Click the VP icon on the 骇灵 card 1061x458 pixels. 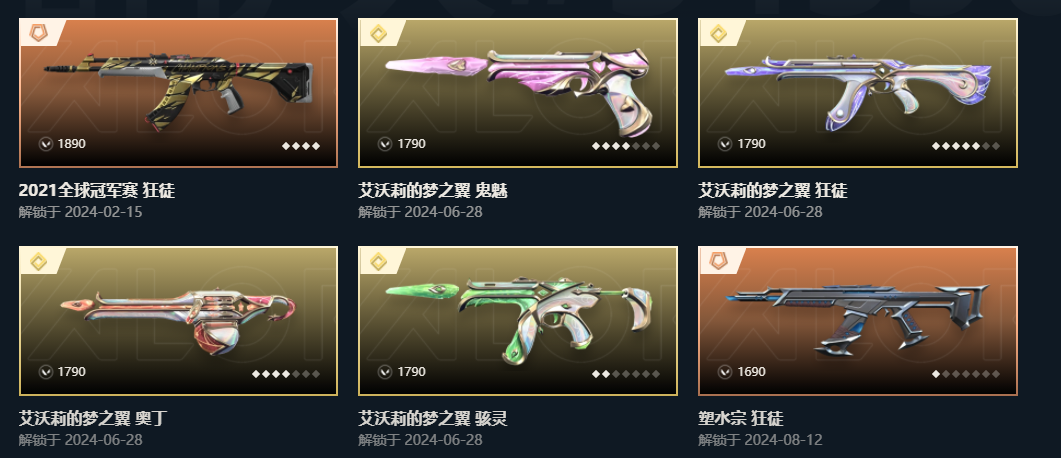(385, 372)
